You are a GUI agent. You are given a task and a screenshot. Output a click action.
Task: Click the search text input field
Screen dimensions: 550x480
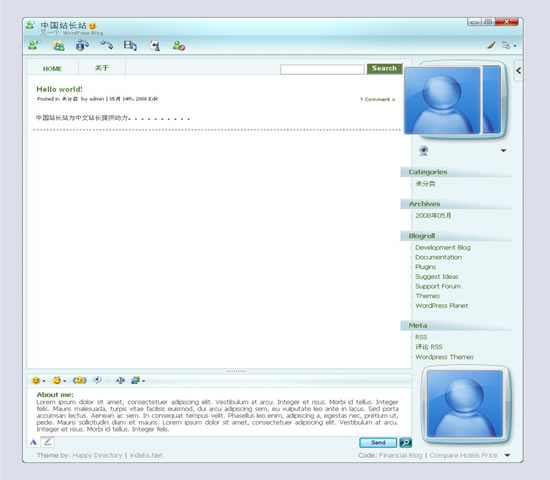coord(322,69)
